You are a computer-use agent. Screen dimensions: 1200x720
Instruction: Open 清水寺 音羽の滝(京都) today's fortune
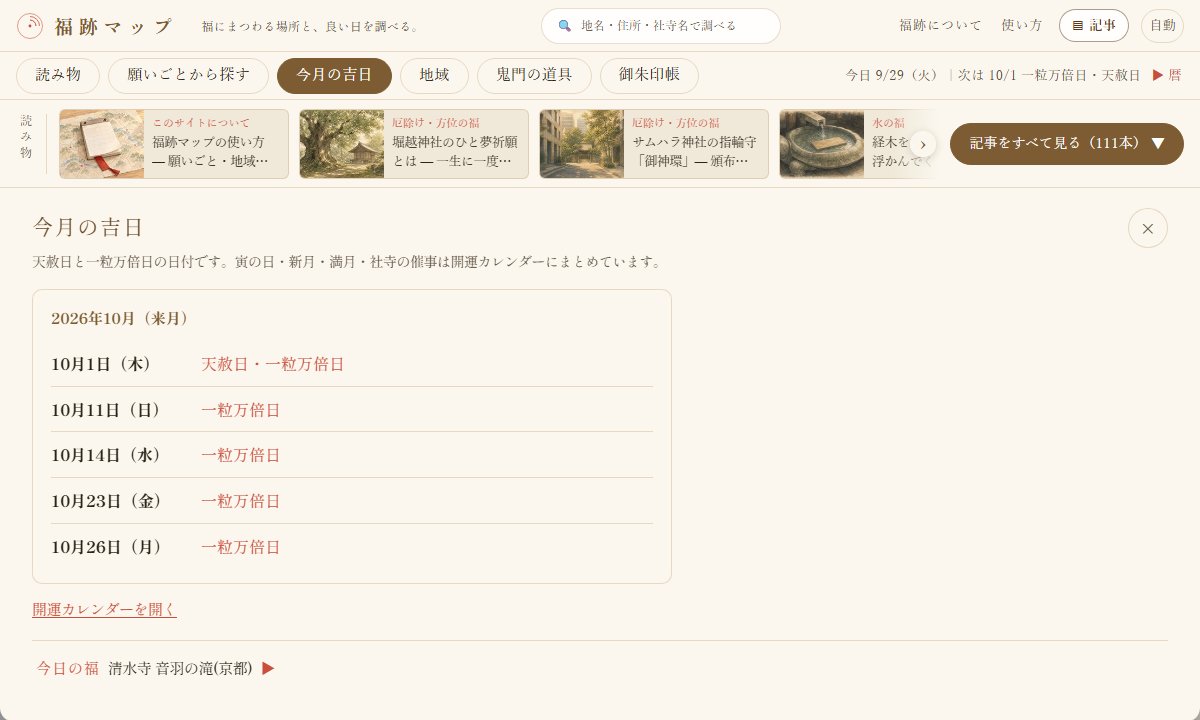pyautogui.click(x=180, y=668)
